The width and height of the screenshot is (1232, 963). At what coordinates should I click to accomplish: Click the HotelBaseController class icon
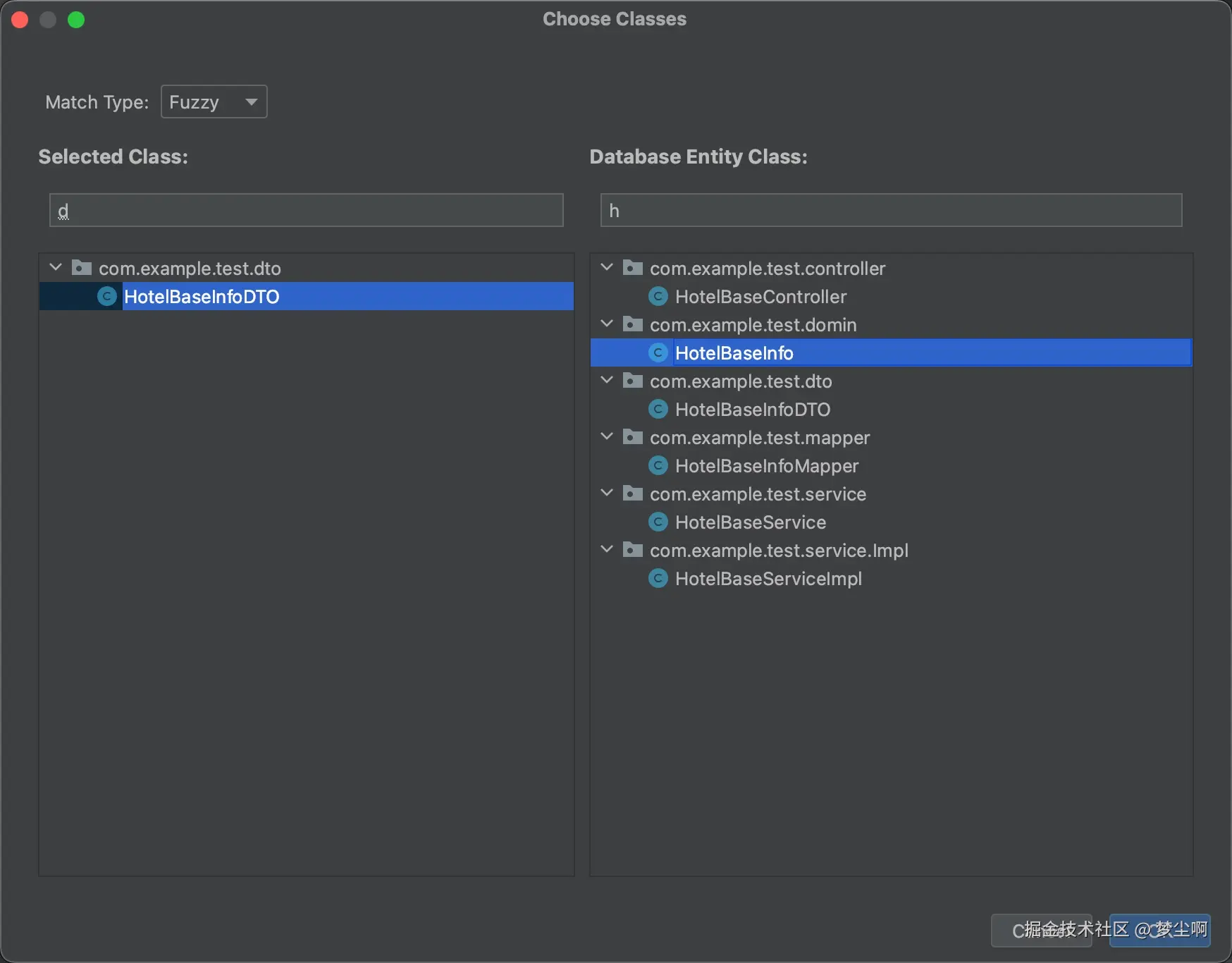[x=658, y=297]
